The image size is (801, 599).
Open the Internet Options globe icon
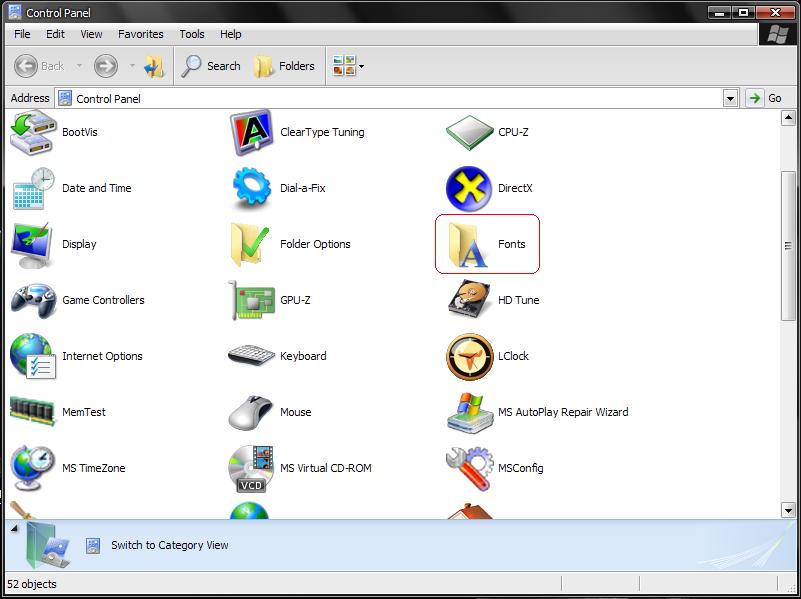click(x=32, y=356)
